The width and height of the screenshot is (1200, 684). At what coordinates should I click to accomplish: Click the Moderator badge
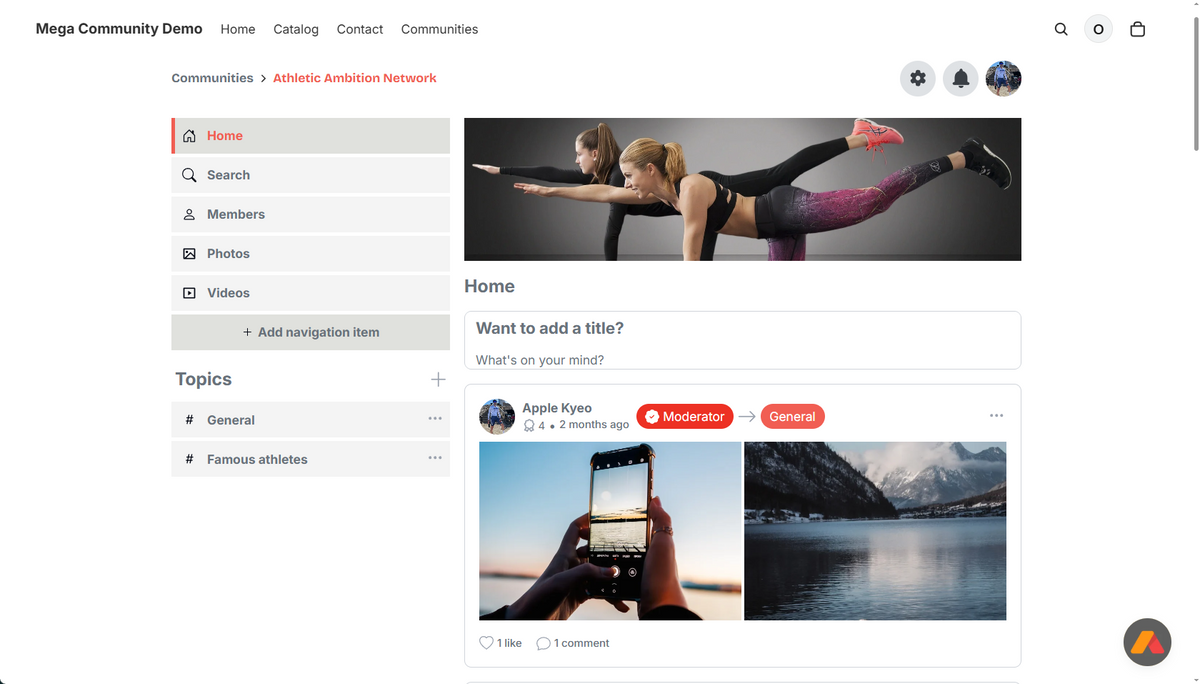coord(685,416)
